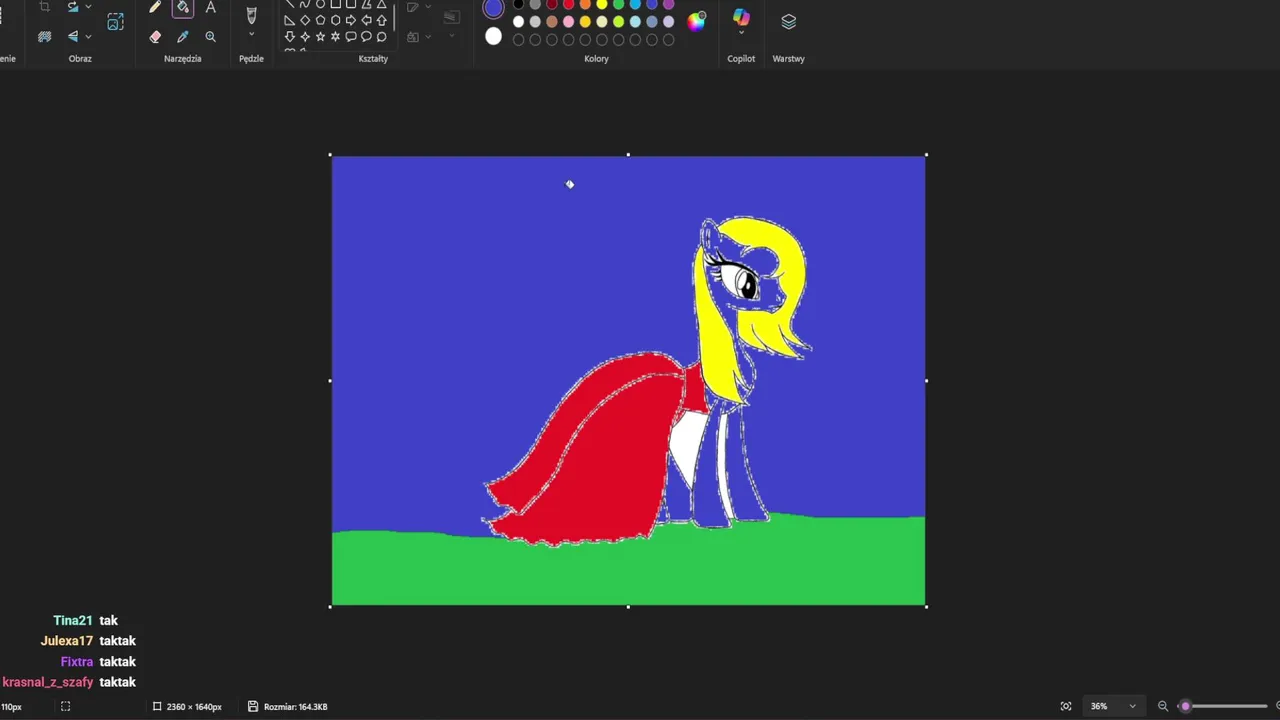Choose the cloud callout shape
Image resolution: width=1280 pixels, height=720 pixels.
coord(381,36)
